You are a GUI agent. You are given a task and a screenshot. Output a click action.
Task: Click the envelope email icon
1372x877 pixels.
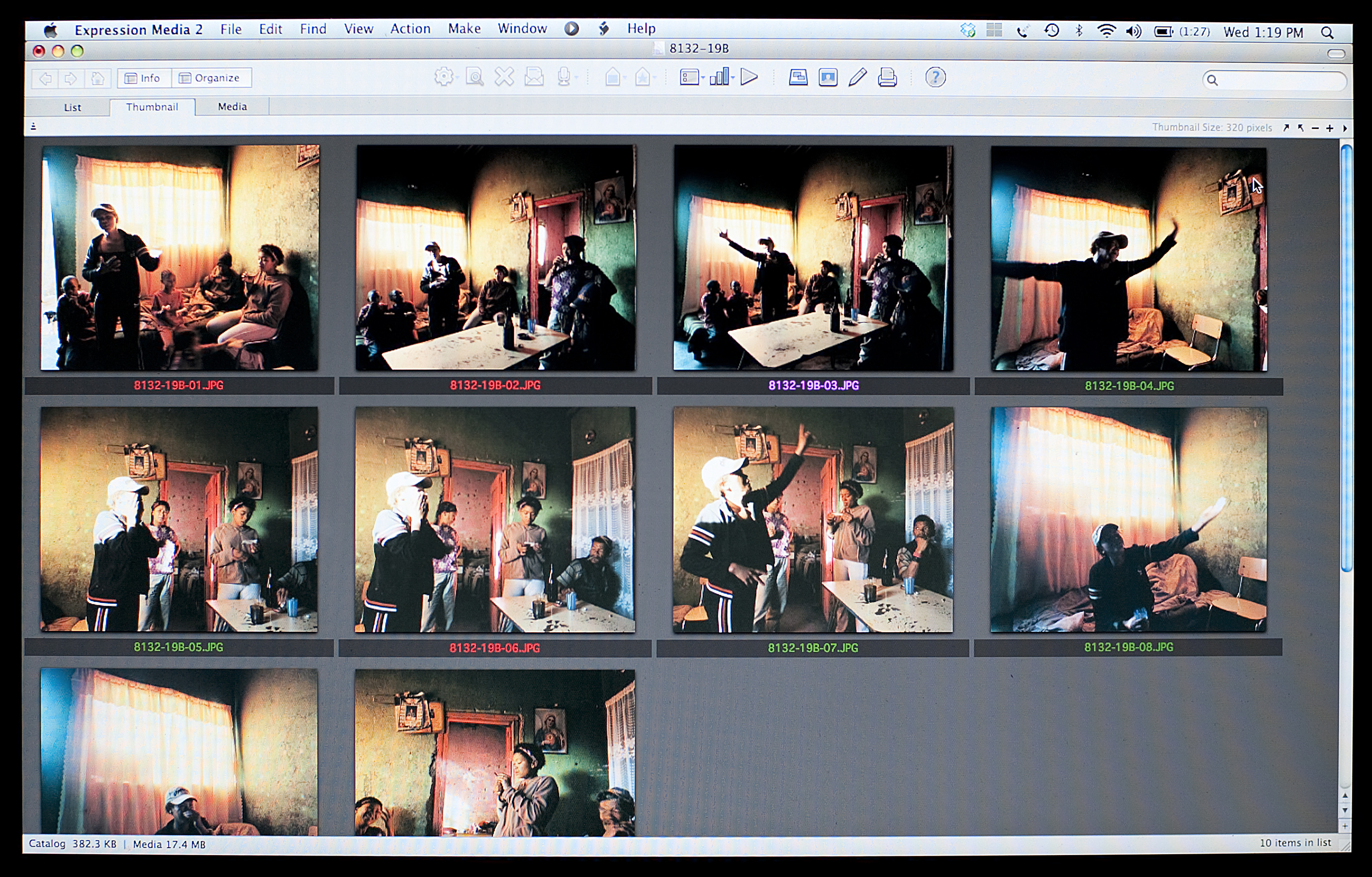pos(534,77)
